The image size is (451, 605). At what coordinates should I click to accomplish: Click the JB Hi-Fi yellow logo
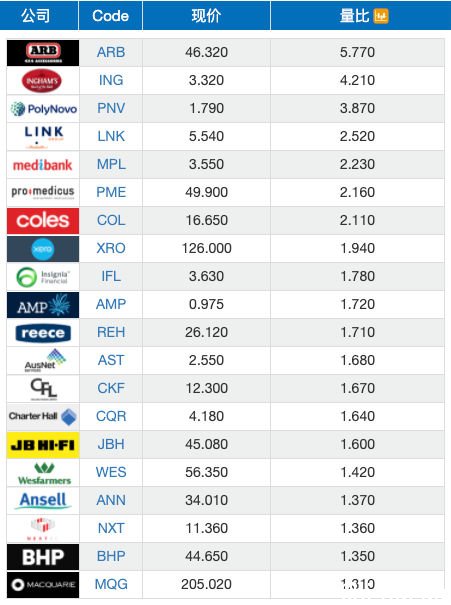pyautogui.click(x=43, y=445)
